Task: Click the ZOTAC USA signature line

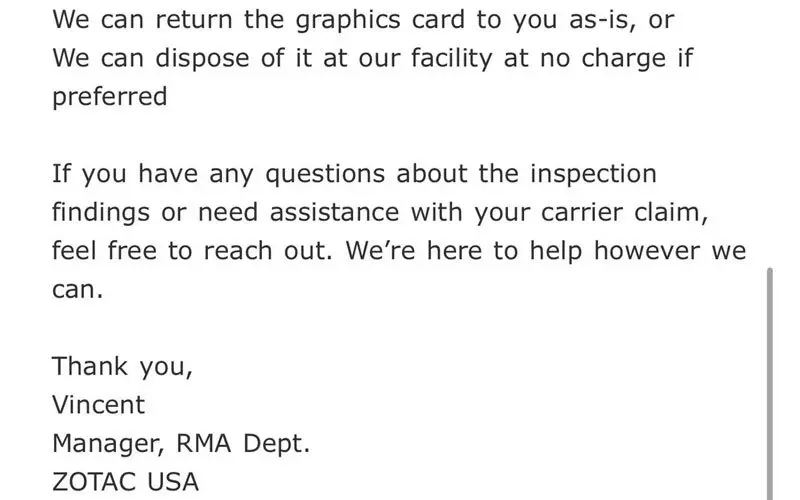Action: 125,481
